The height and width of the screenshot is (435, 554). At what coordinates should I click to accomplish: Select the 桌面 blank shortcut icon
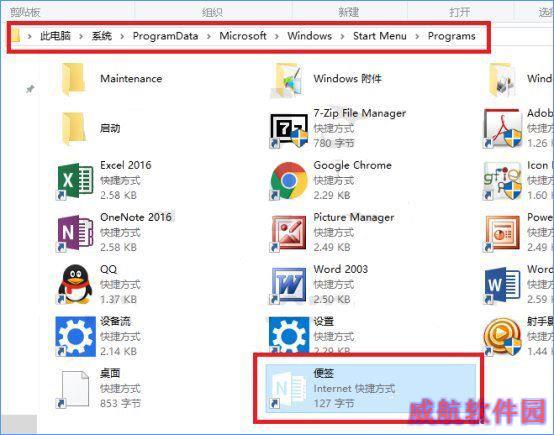73,389
